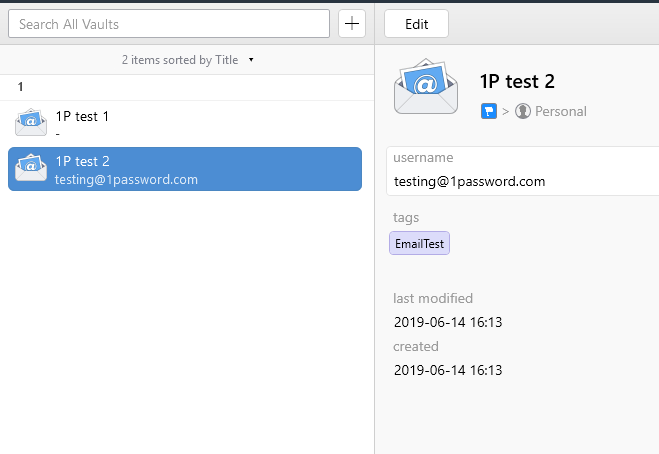Click the section header labeled 1
The width and height of the screenshot is (659, 454).
tap(20, 87)
